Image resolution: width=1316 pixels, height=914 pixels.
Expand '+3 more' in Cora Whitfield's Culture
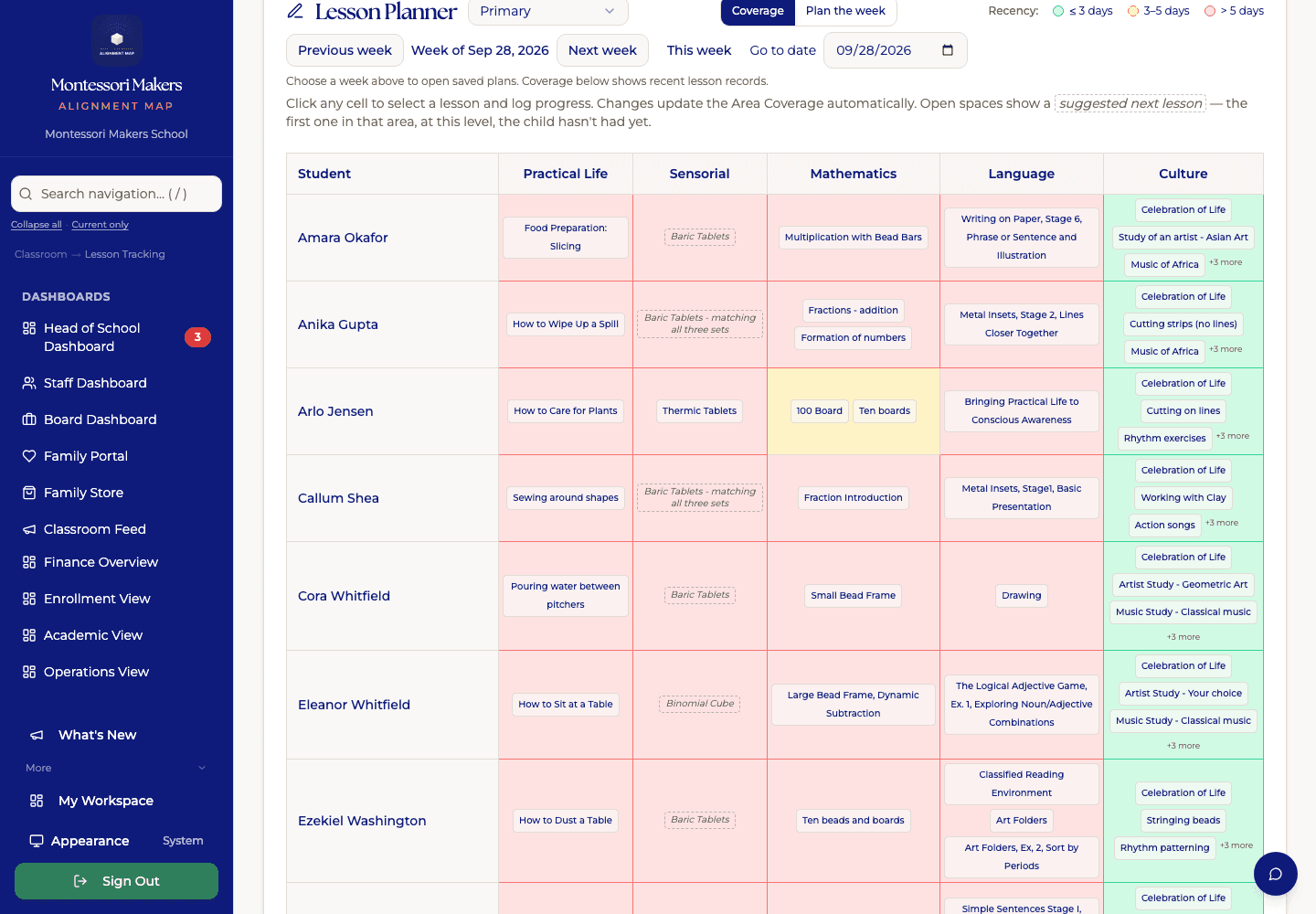click(1183, 637)
